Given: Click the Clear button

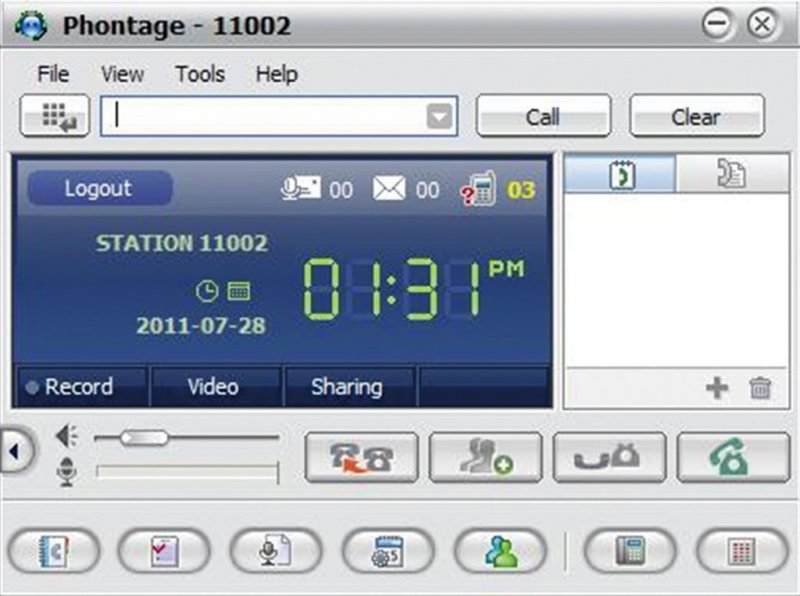Looking at the screenshot, I should coord(697,116).
